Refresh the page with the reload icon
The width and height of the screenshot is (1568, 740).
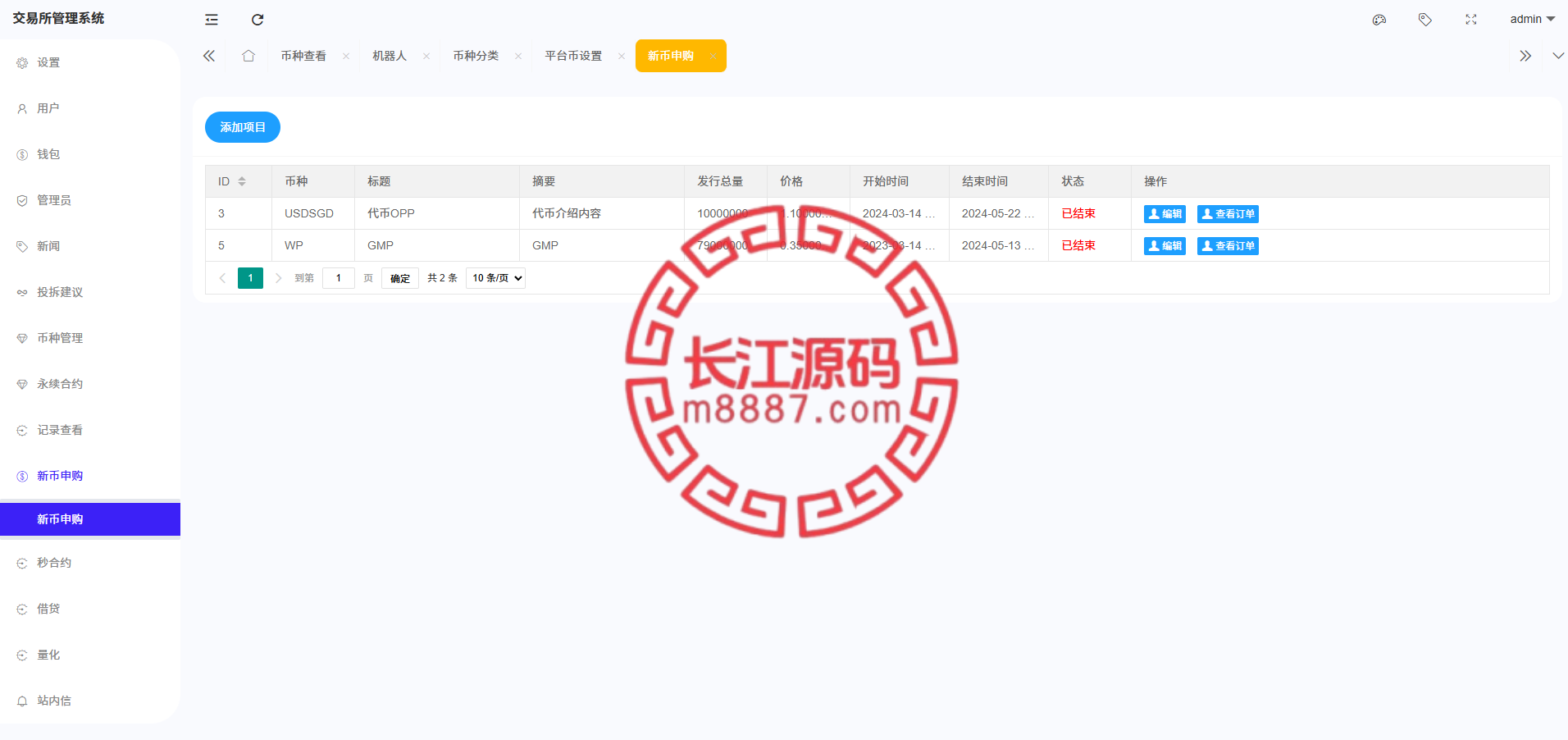click(x=258, y=20)
